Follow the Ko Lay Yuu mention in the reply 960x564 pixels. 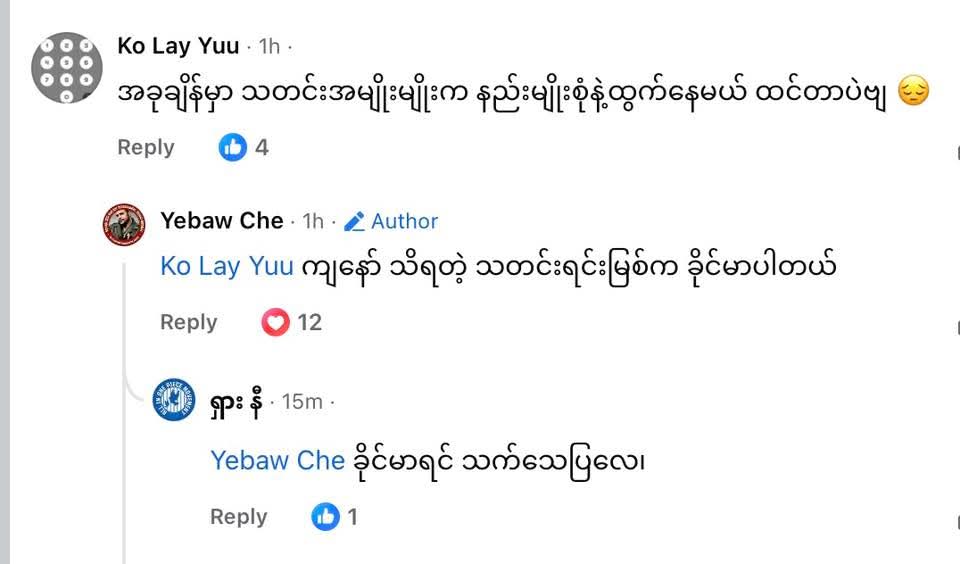pyautogui.click(x=227, y=266)
